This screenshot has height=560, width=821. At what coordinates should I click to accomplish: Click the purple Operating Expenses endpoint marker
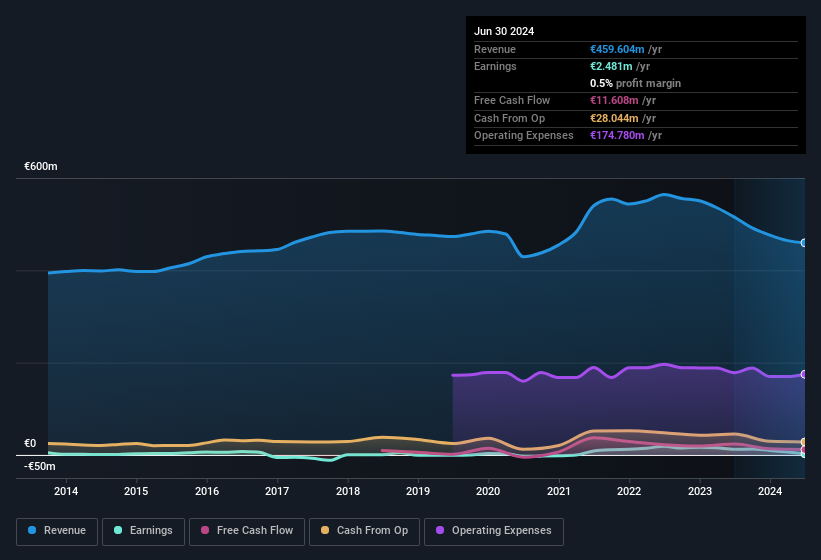click(x=803, y=374)
